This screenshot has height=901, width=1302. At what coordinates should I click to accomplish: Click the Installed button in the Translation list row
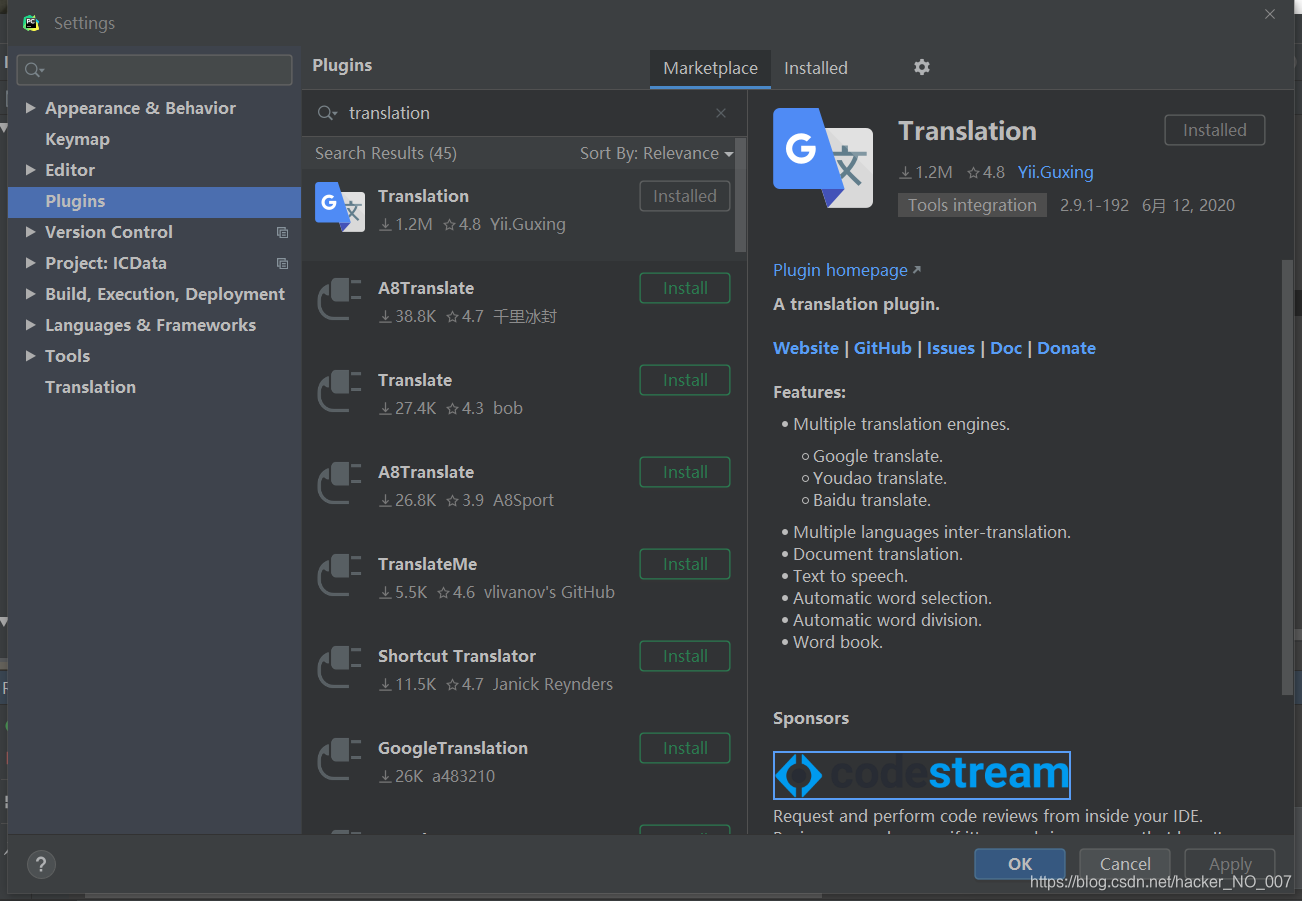[685, 196]
